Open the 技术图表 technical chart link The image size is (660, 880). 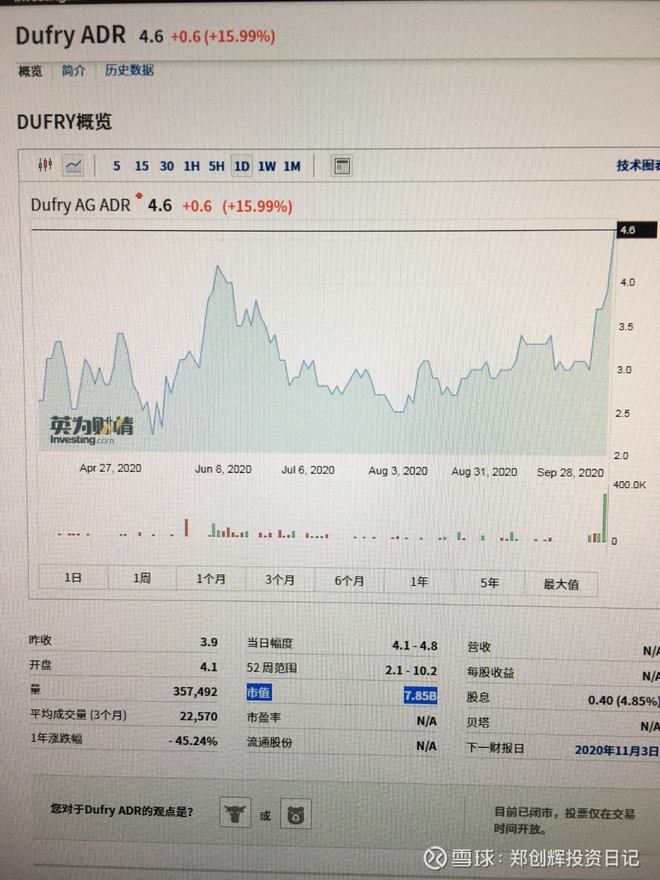[x=638, y=165]
